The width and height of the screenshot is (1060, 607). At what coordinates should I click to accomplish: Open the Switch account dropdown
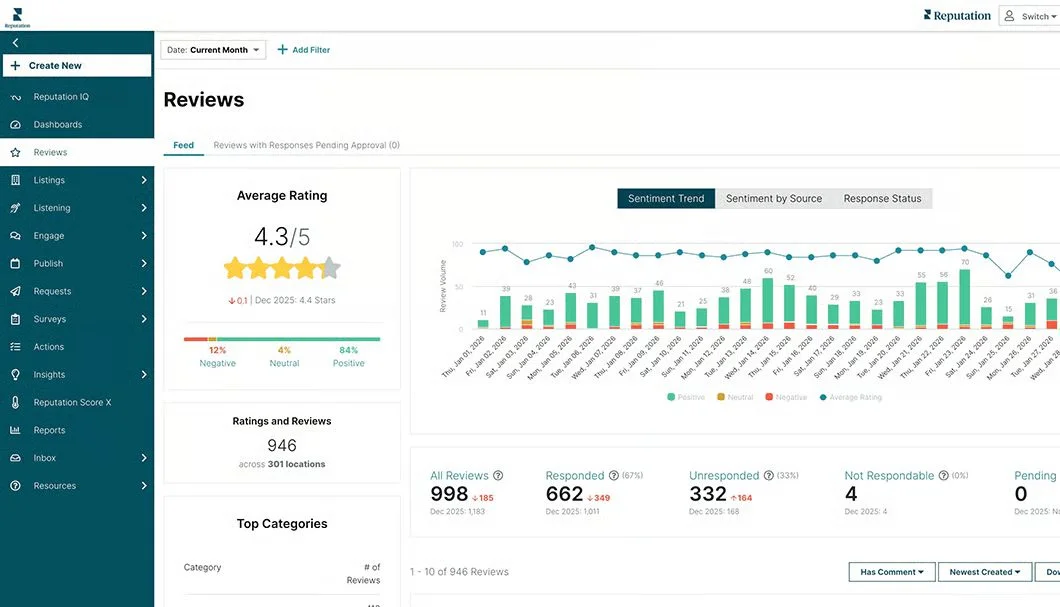coord(1029,16)
